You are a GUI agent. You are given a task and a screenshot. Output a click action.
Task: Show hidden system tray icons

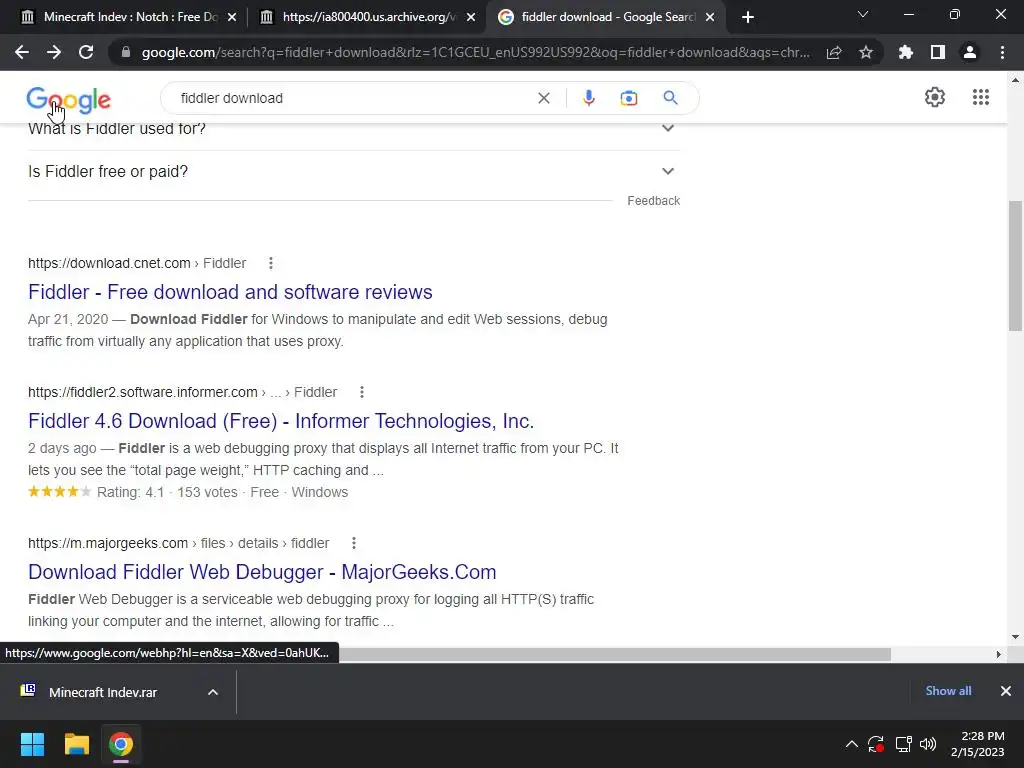tap(852, 744)
